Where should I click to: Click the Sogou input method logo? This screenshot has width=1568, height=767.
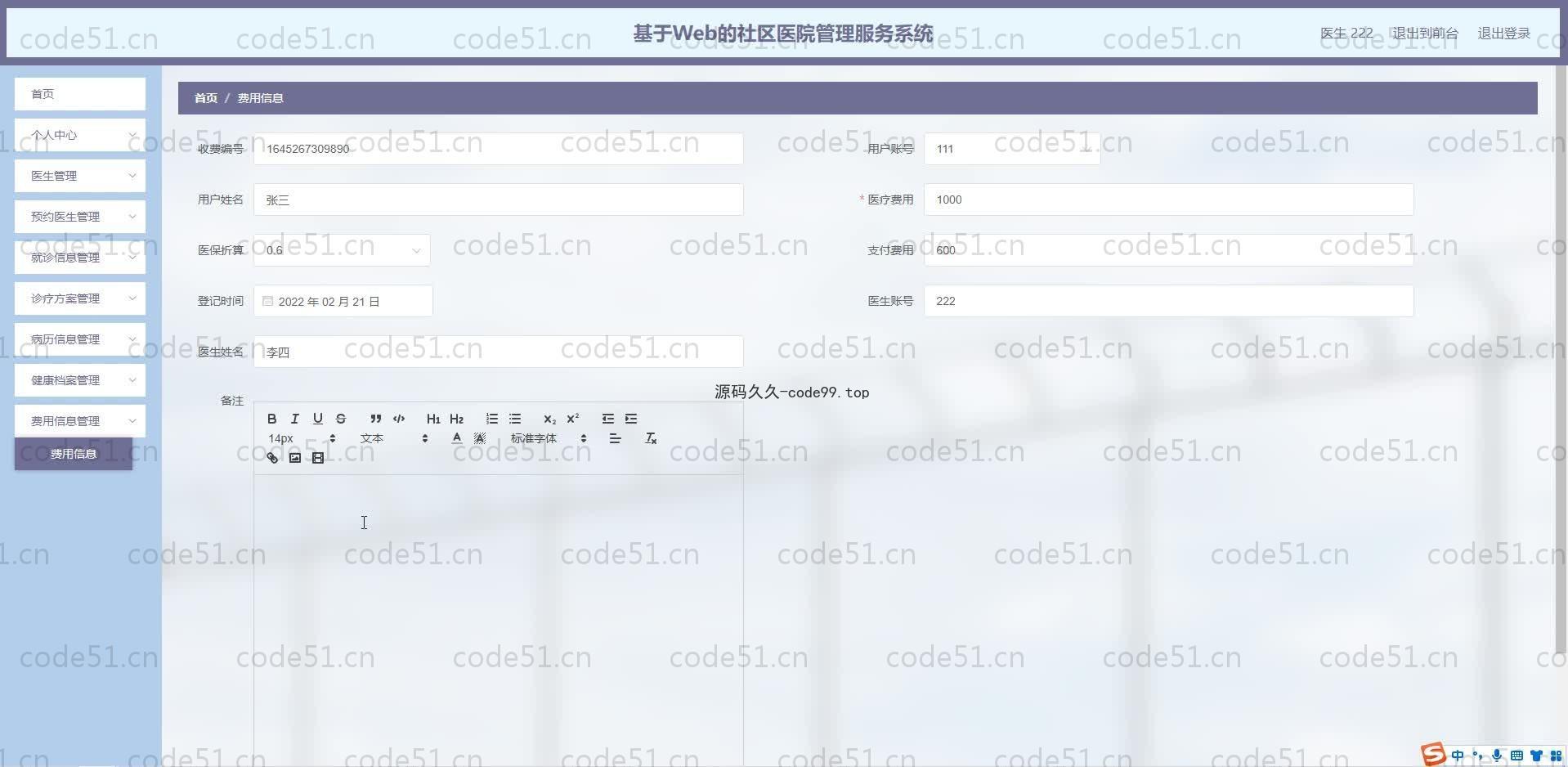[1433, 755]
